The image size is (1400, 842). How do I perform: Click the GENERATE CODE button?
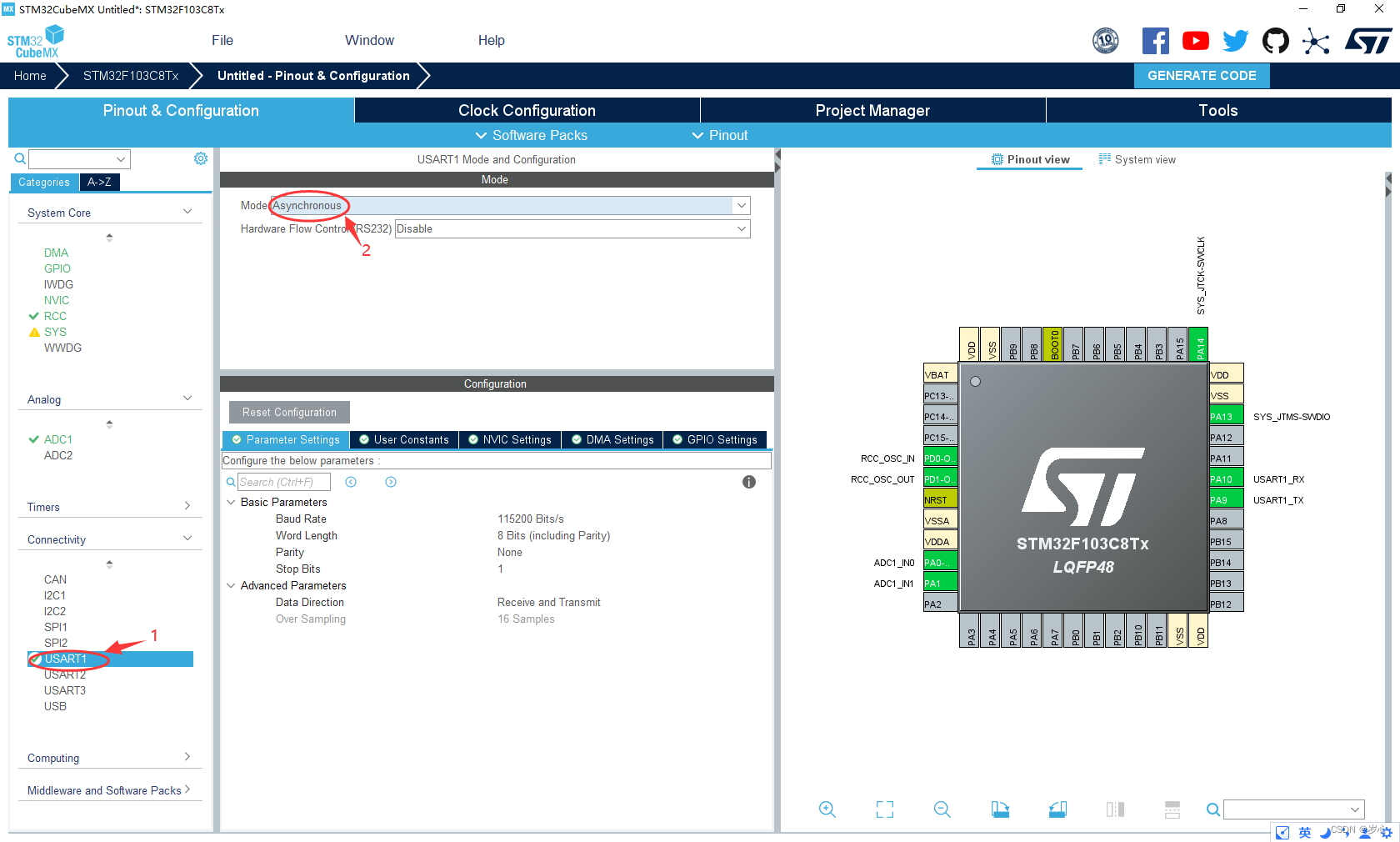pos(1202,75)
